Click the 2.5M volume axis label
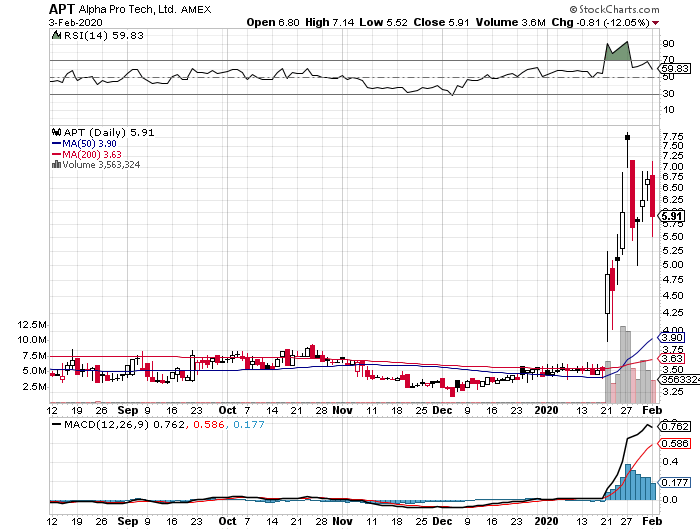 tap(34, 386)
